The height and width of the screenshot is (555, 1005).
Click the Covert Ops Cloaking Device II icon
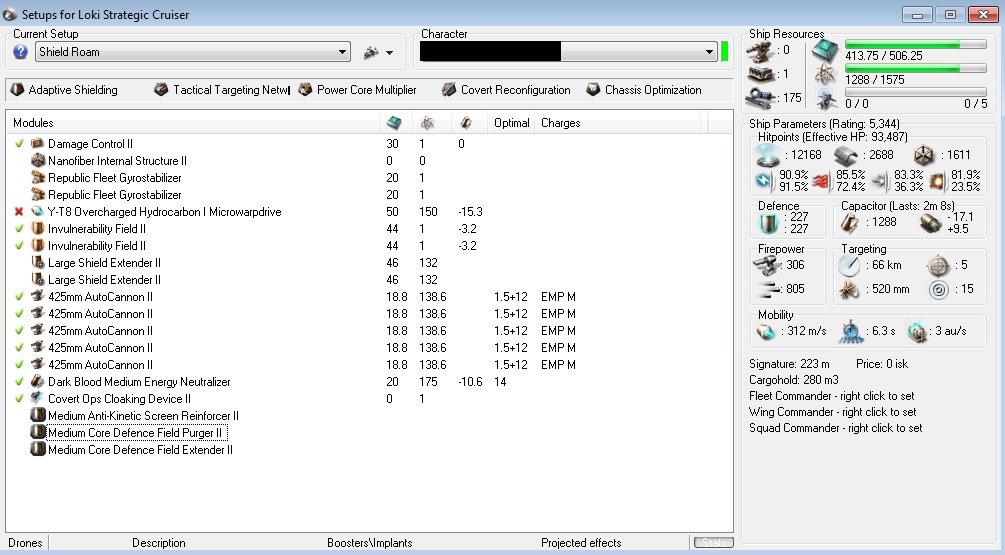pos(38,399)
